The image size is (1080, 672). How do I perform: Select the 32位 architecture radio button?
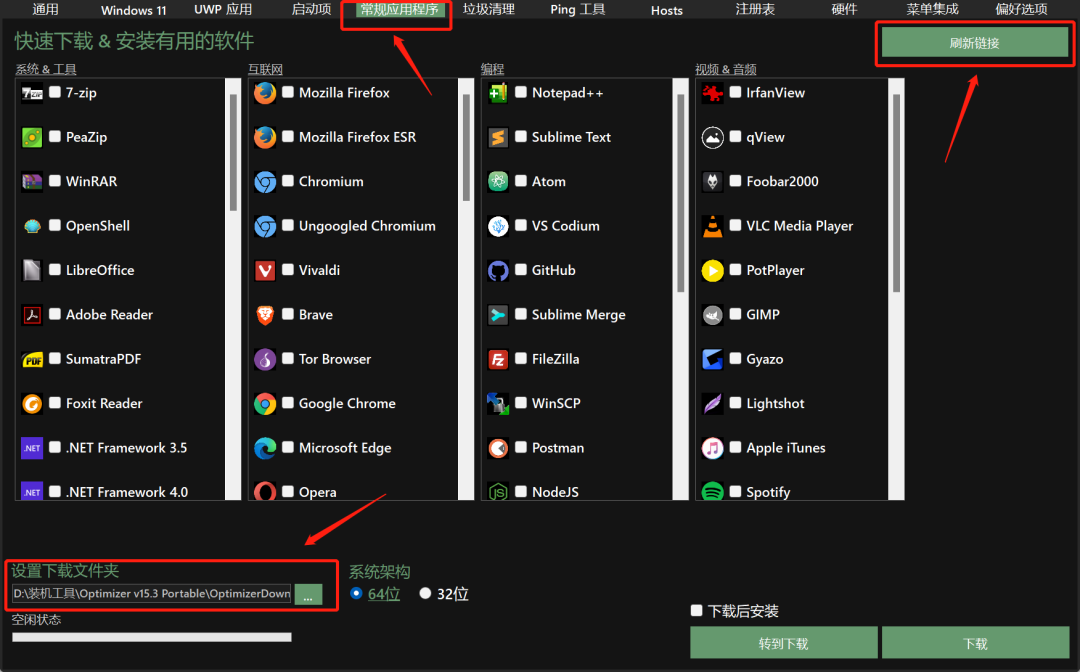(x=426, y=593)
